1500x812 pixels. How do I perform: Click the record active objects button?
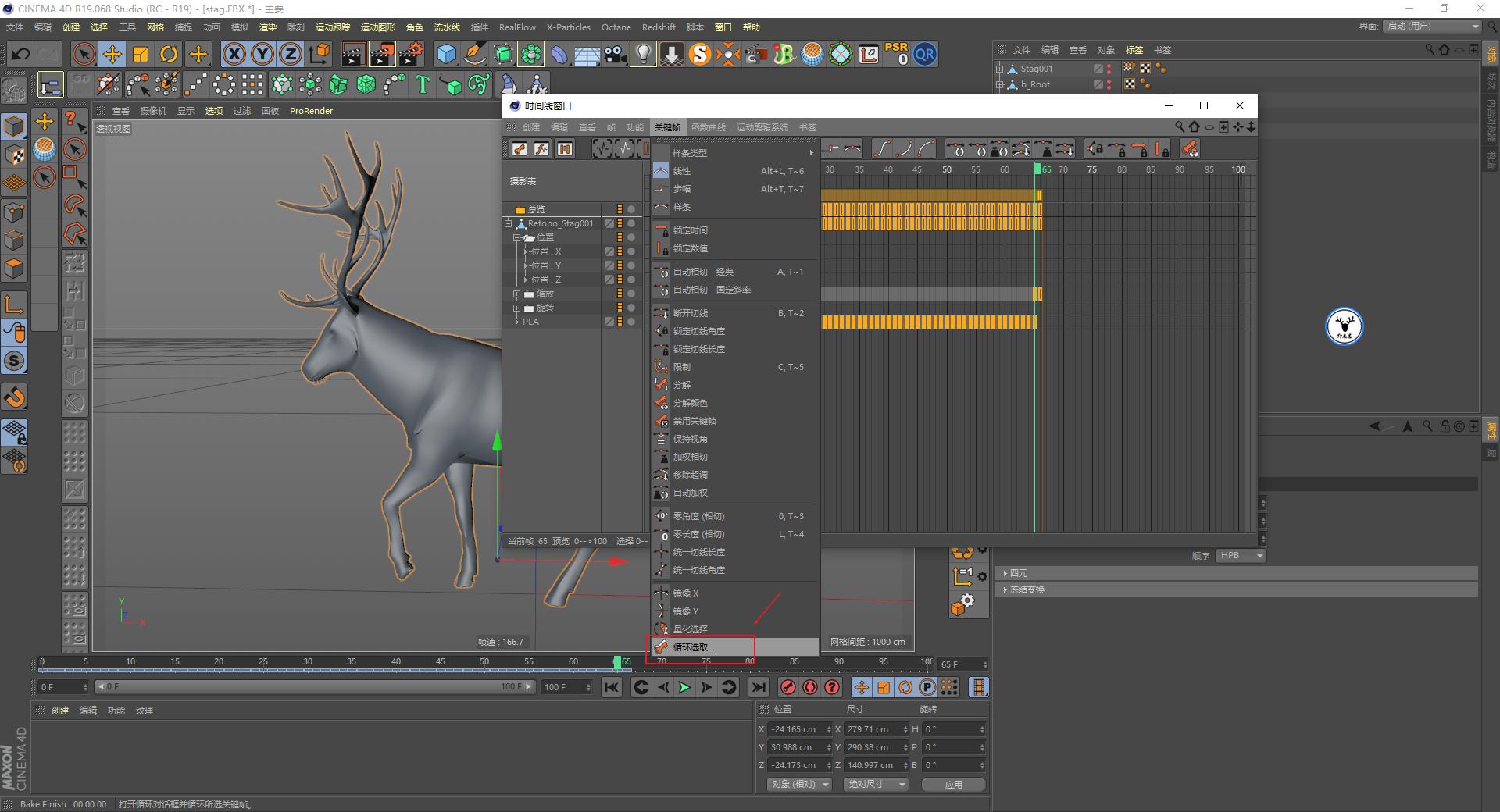click(x=787, y=687)
